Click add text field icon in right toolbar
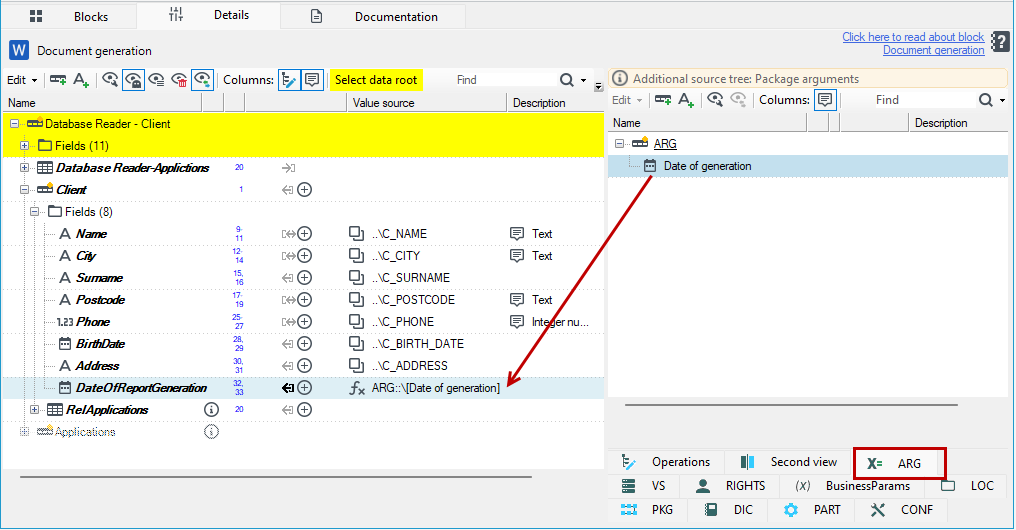This screenshot has width=1016, height=530. (x=686, y=100)
